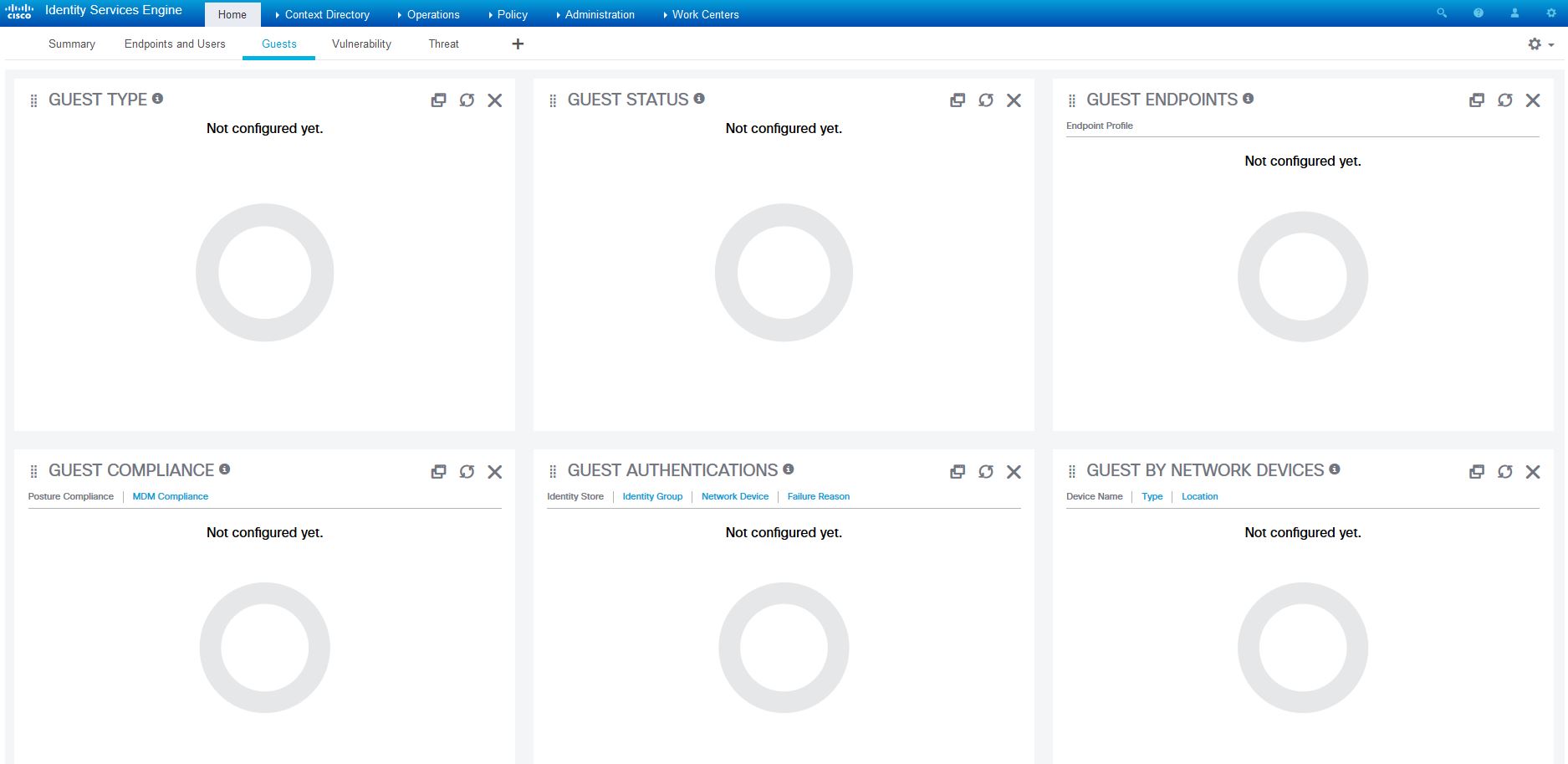
Task: Open dashboard settings gear dropdown
Action: (1540, 44)
